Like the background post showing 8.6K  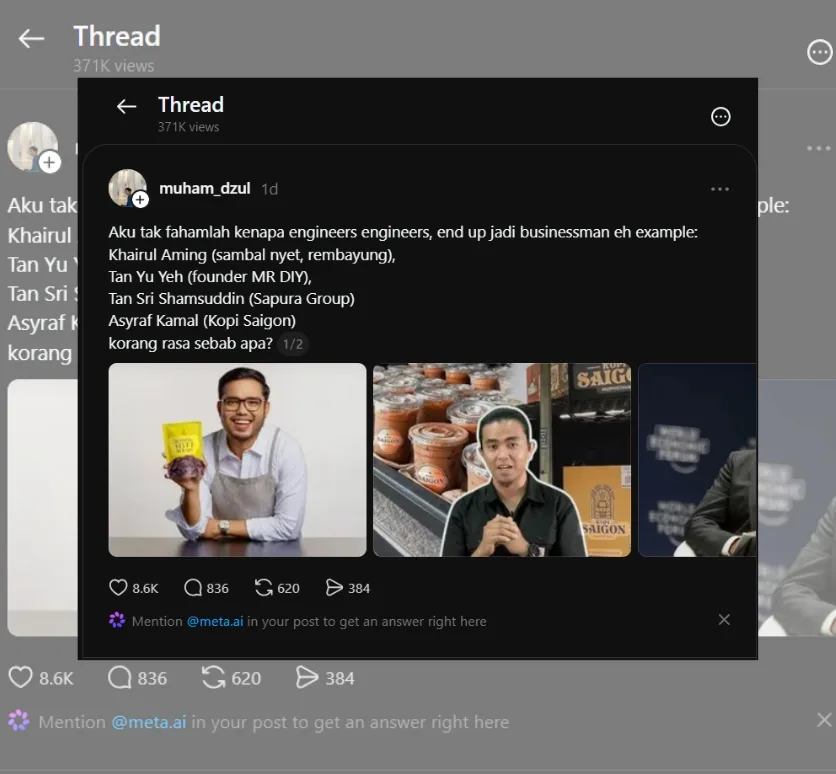[x=20, y=678]
